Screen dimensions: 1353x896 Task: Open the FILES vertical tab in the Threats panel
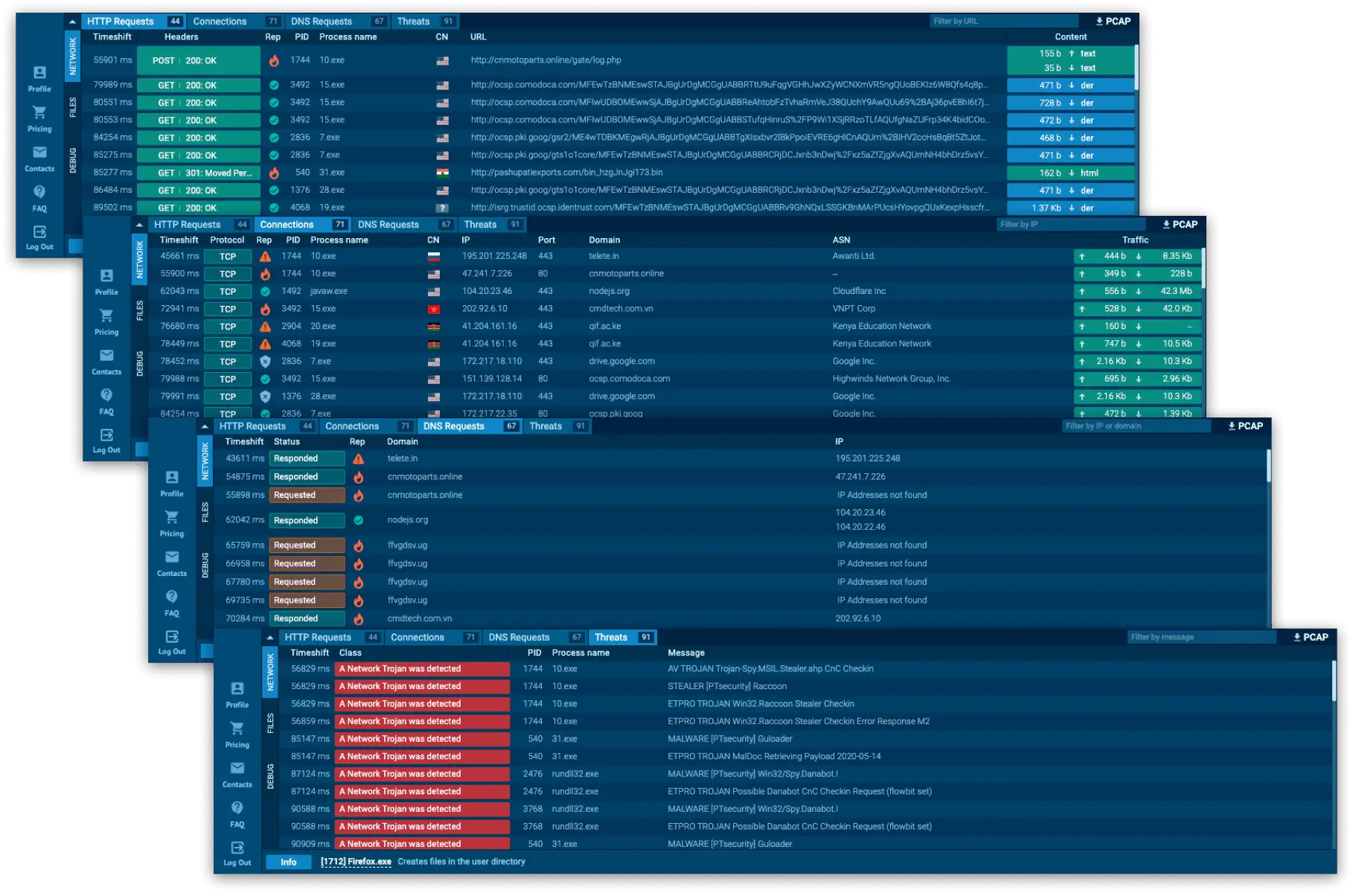tap(270, 723)
